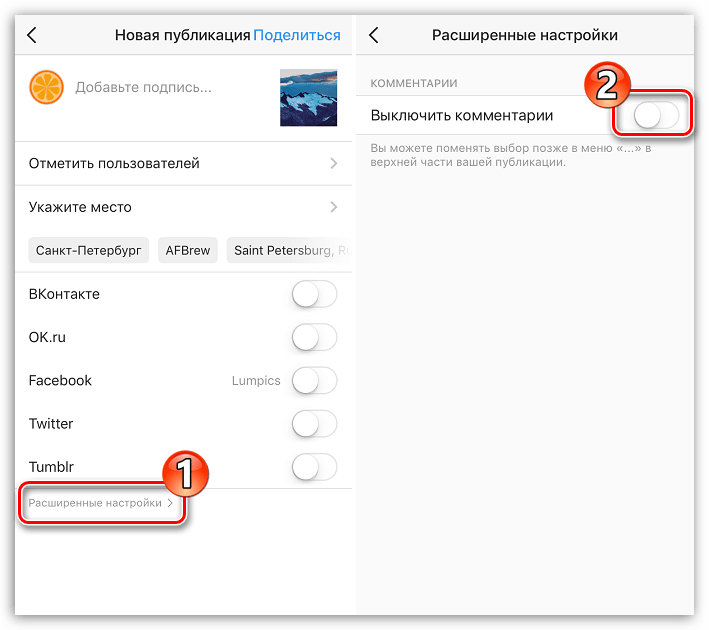Open Укажите место chevron
Image resolution: width=709 pixels, height=630 pixels.
[x=334, y=207]
